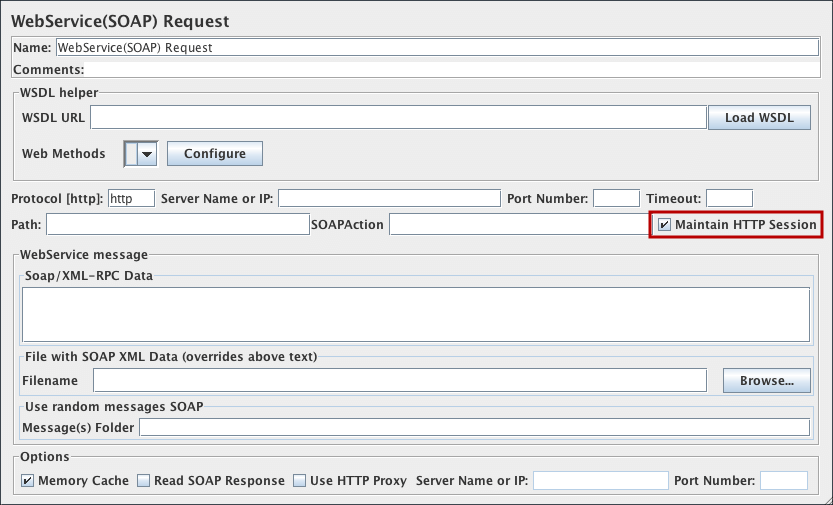833x505 pixels.
Task: Click inside the Soap/XML-RPC Data text area
Action: coord(415,315)
